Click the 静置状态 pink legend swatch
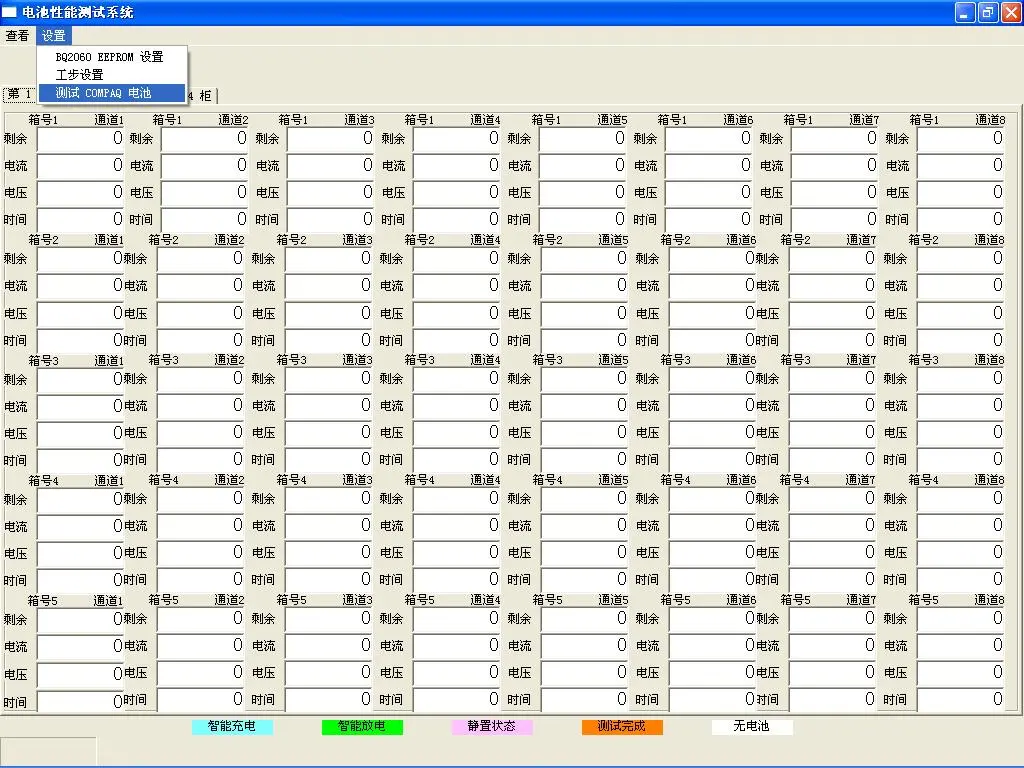 (492, 726)
